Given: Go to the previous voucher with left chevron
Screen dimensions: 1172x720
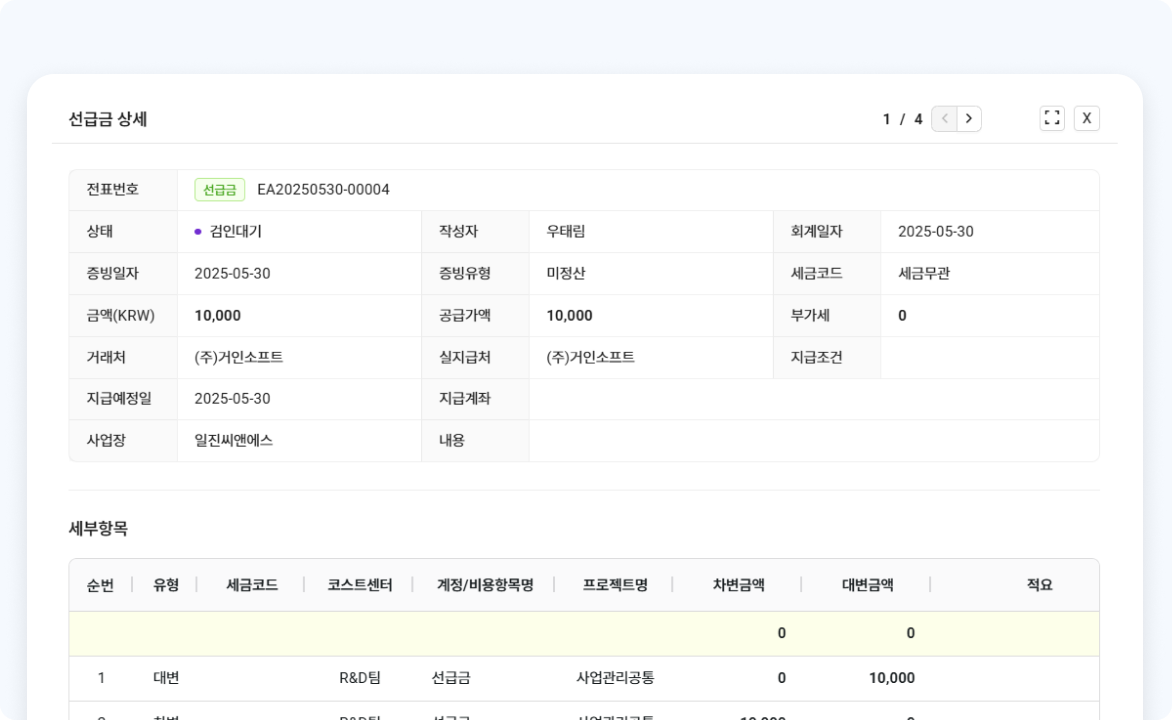Looking at the screenshot, I should tap(944, 119).
